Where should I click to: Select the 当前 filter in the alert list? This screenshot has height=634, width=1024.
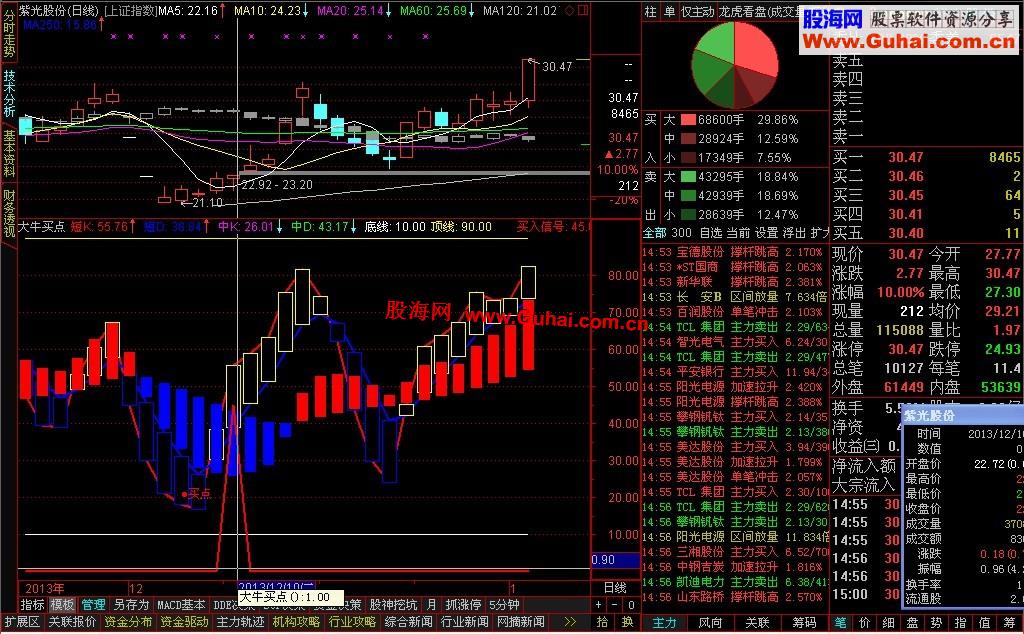click(739, 233)
